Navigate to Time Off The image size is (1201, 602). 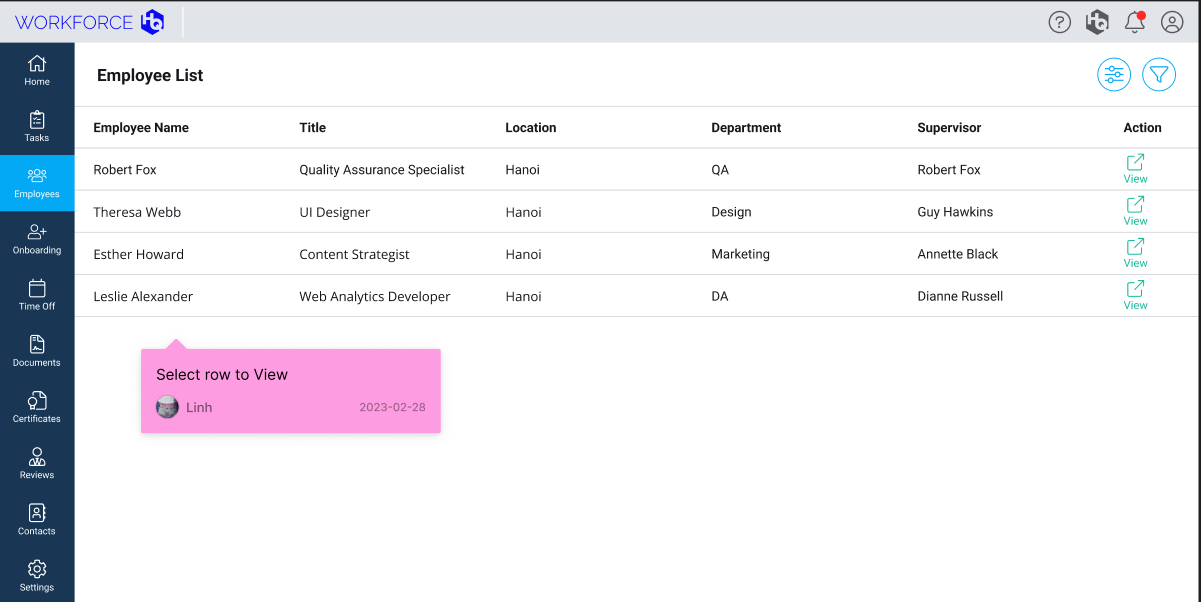[x=37, y=295]
